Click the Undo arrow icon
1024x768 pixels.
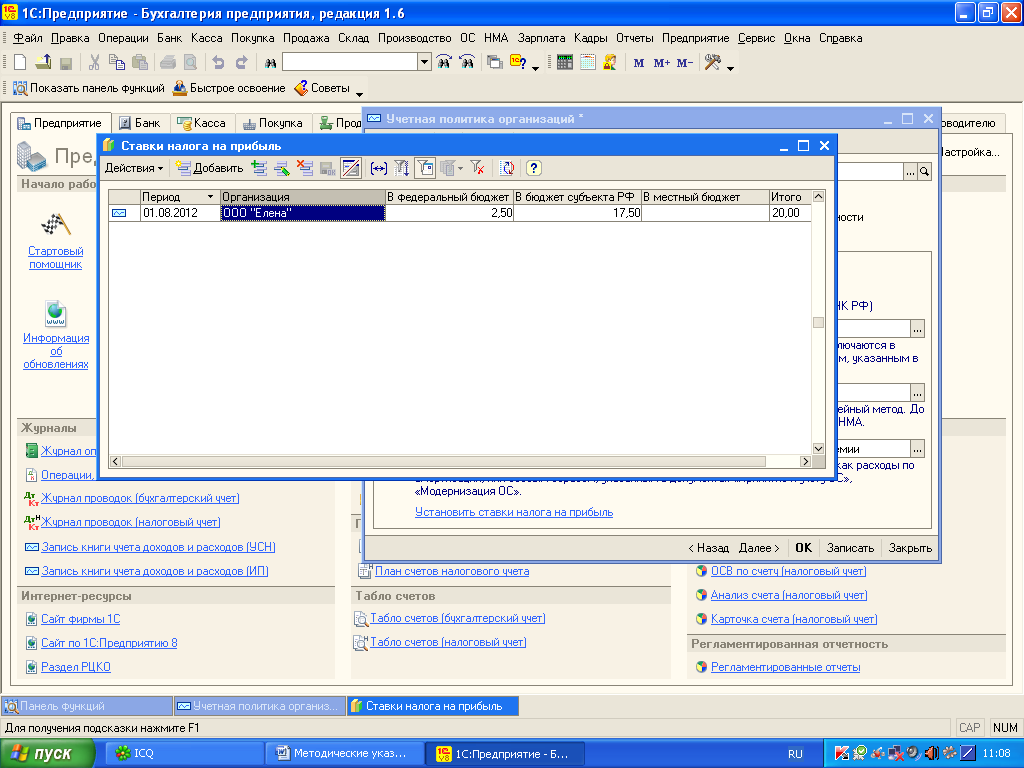[218, 63]
